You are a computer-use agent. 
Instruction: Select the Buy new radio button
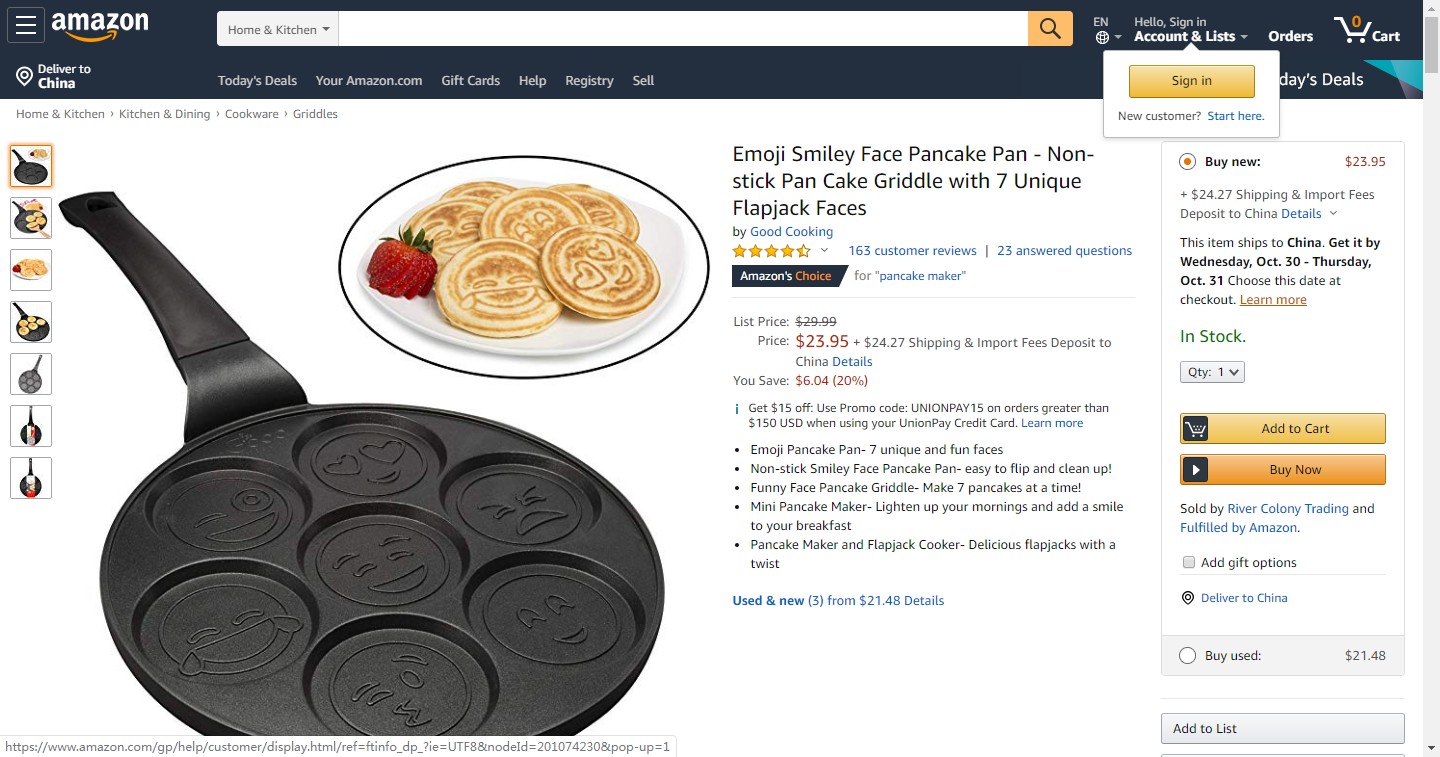1187,161
